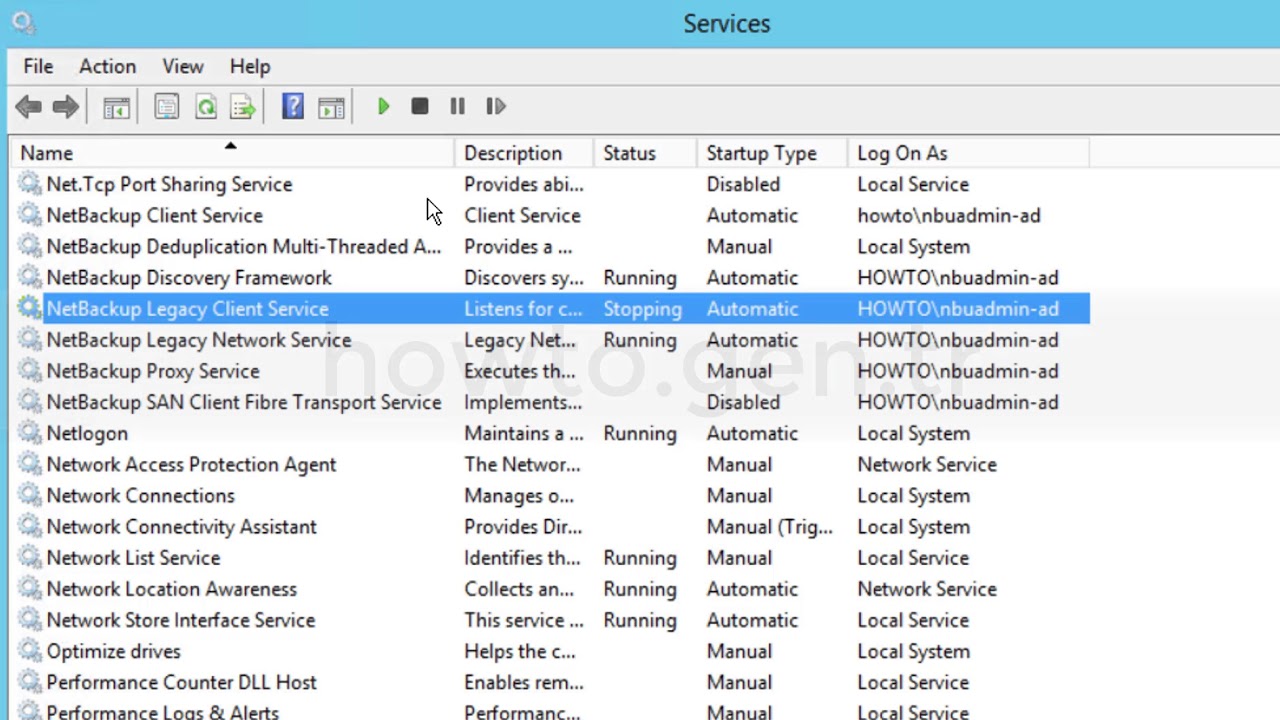Image resolution: width=1280 pixels, height=720 pixels.
Task: Click Export List toolbar icon
Action: [x=242, y=106]
